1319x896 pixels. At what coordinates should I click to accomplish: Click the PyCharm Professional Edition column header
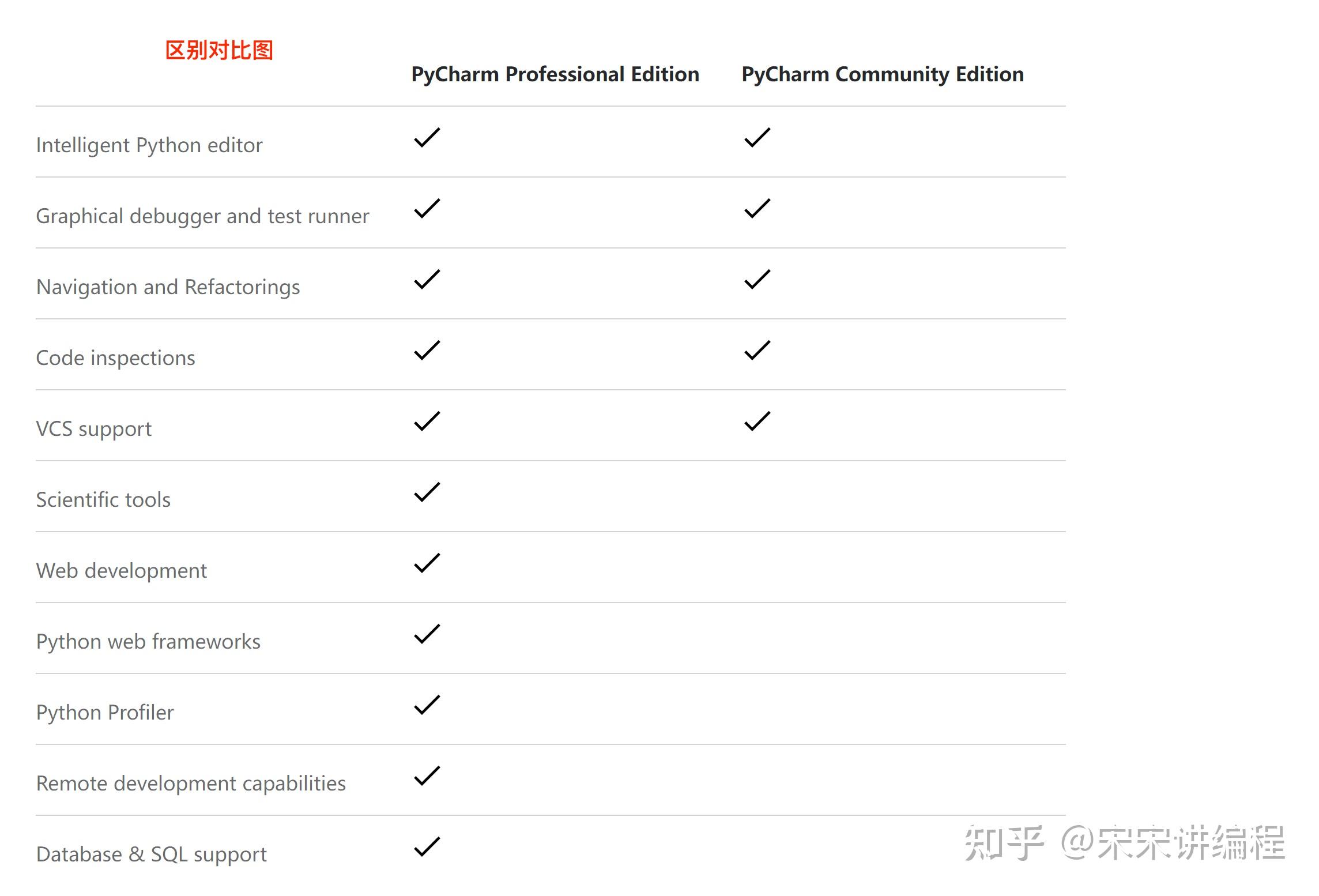pyautogui.click(x=555, y=74)
